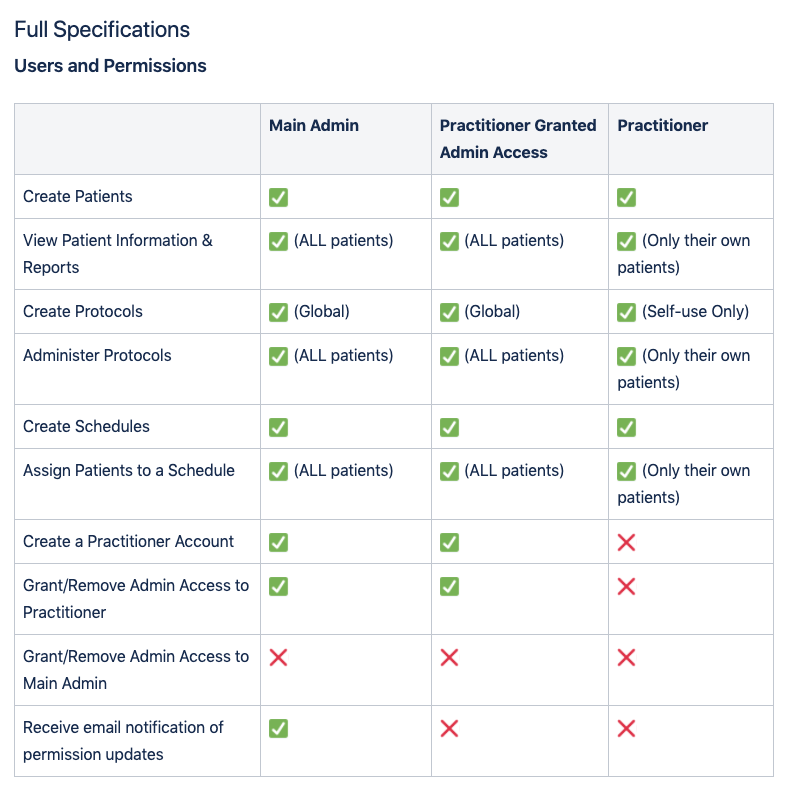
Task: Click Main Admin check mark for Create Protocols
Action: pos(278,312)
